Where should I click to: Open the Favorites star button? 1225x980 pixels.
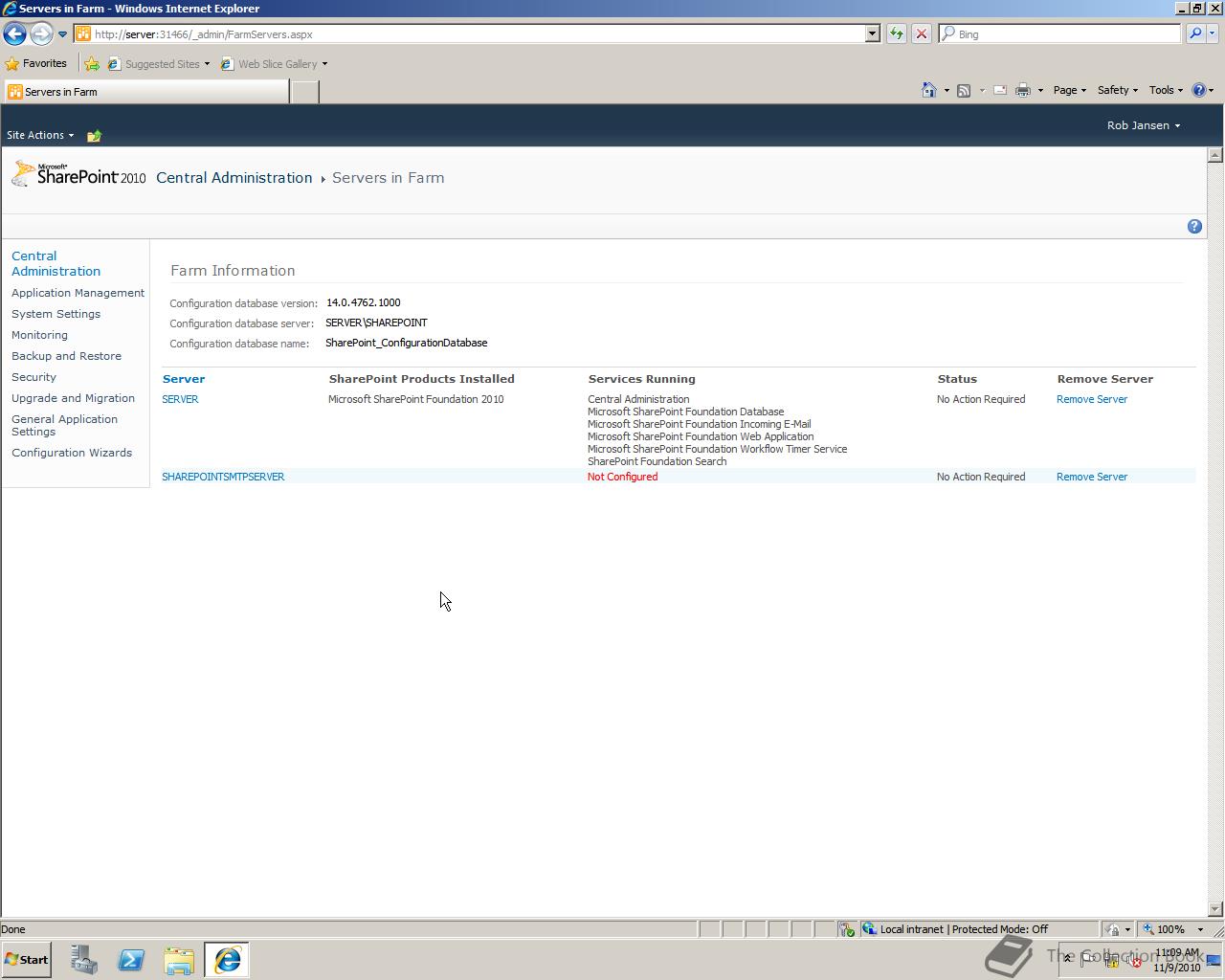(36, 64)
